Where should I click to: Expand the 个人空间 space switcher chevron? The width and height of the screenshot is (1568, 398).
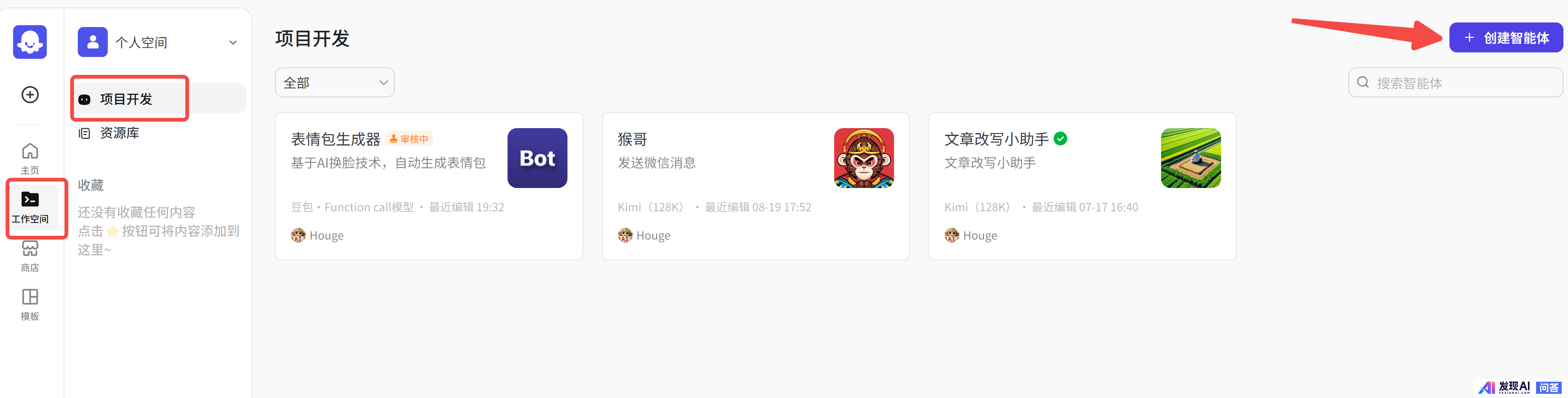(x=233, y=42)
